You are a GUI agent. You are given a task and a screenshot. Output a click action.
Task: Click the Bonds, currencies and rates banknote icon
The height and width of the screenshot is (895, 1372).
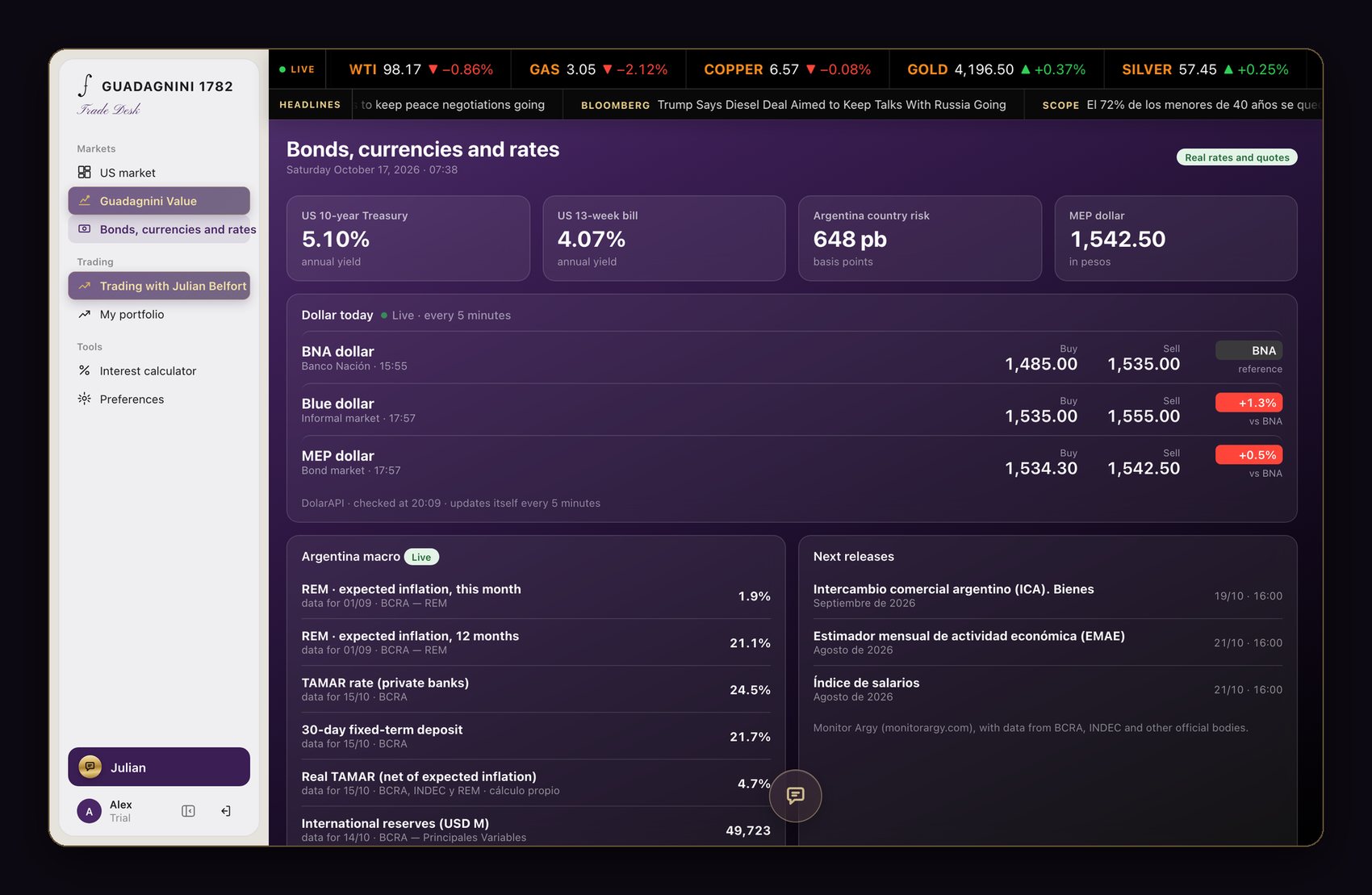[x=84, y=229]
